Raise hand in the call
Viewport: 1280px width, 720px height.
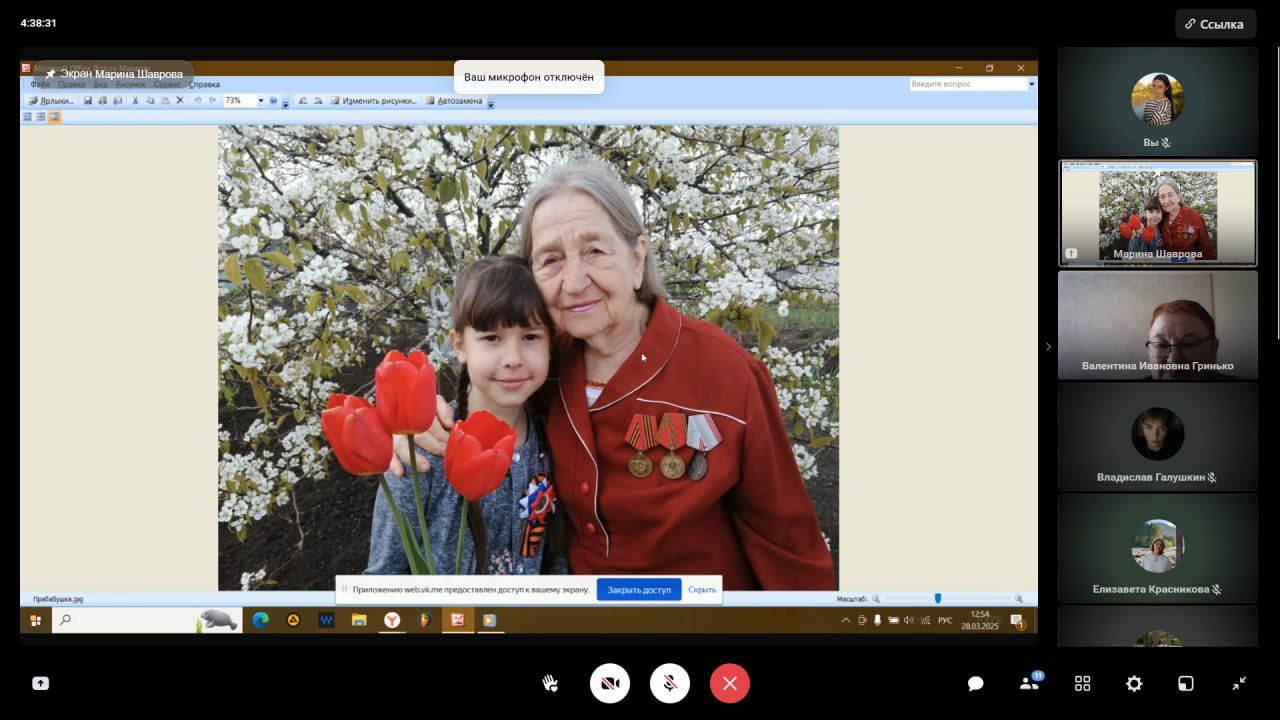pos(550,684)
